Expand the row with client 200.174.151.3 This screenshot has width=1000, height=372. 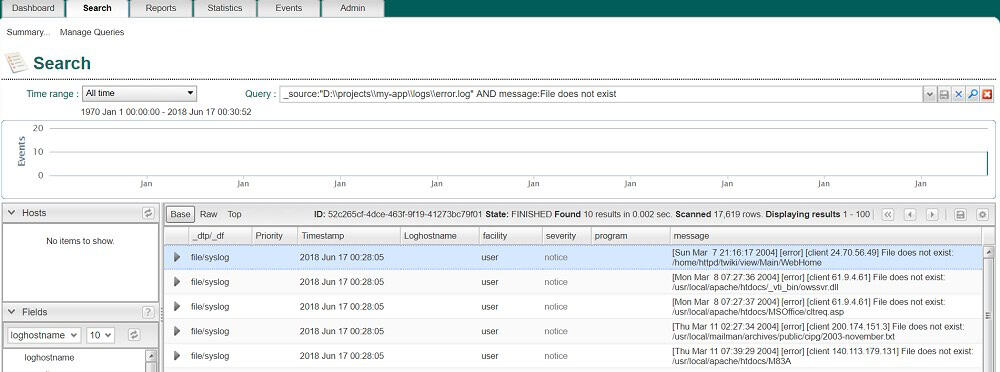(x=177, y=331)
